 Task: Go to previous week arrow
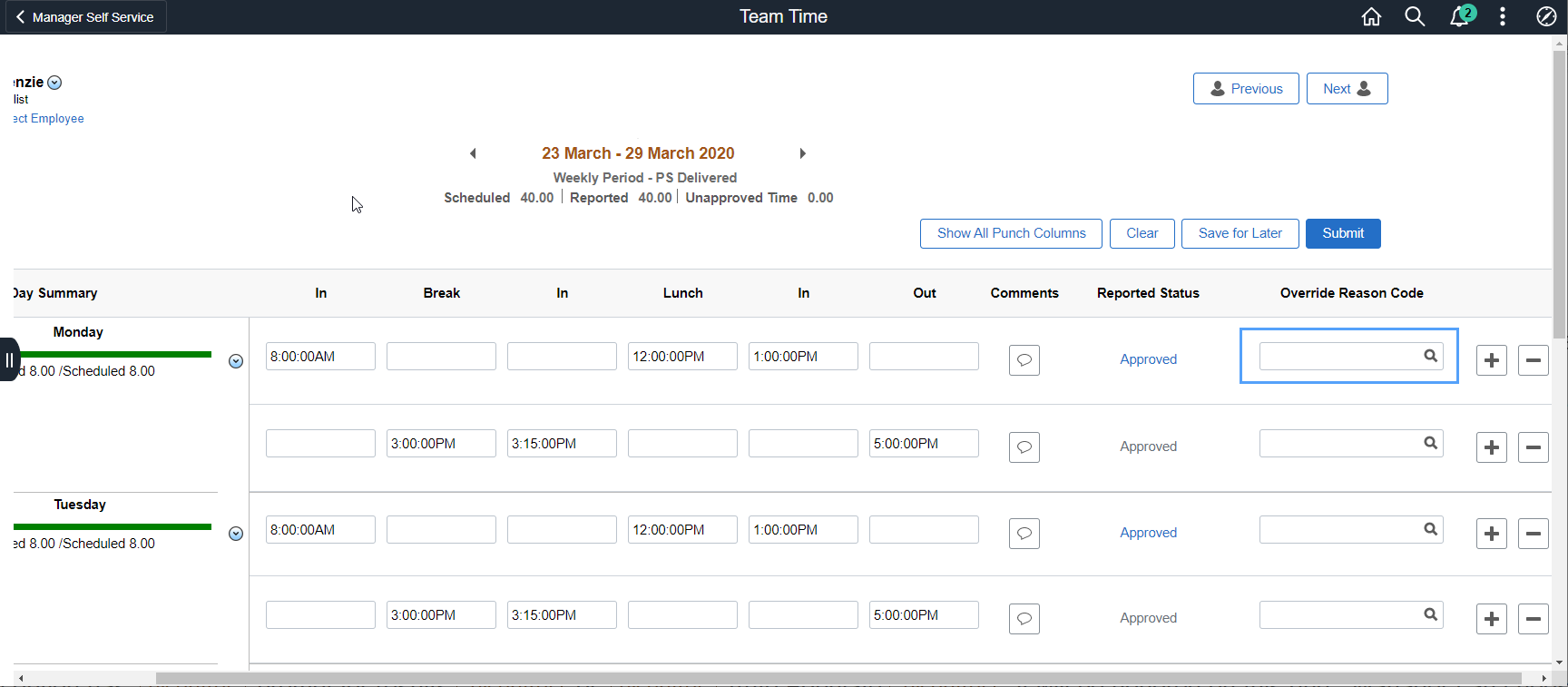tap(473, 153)
